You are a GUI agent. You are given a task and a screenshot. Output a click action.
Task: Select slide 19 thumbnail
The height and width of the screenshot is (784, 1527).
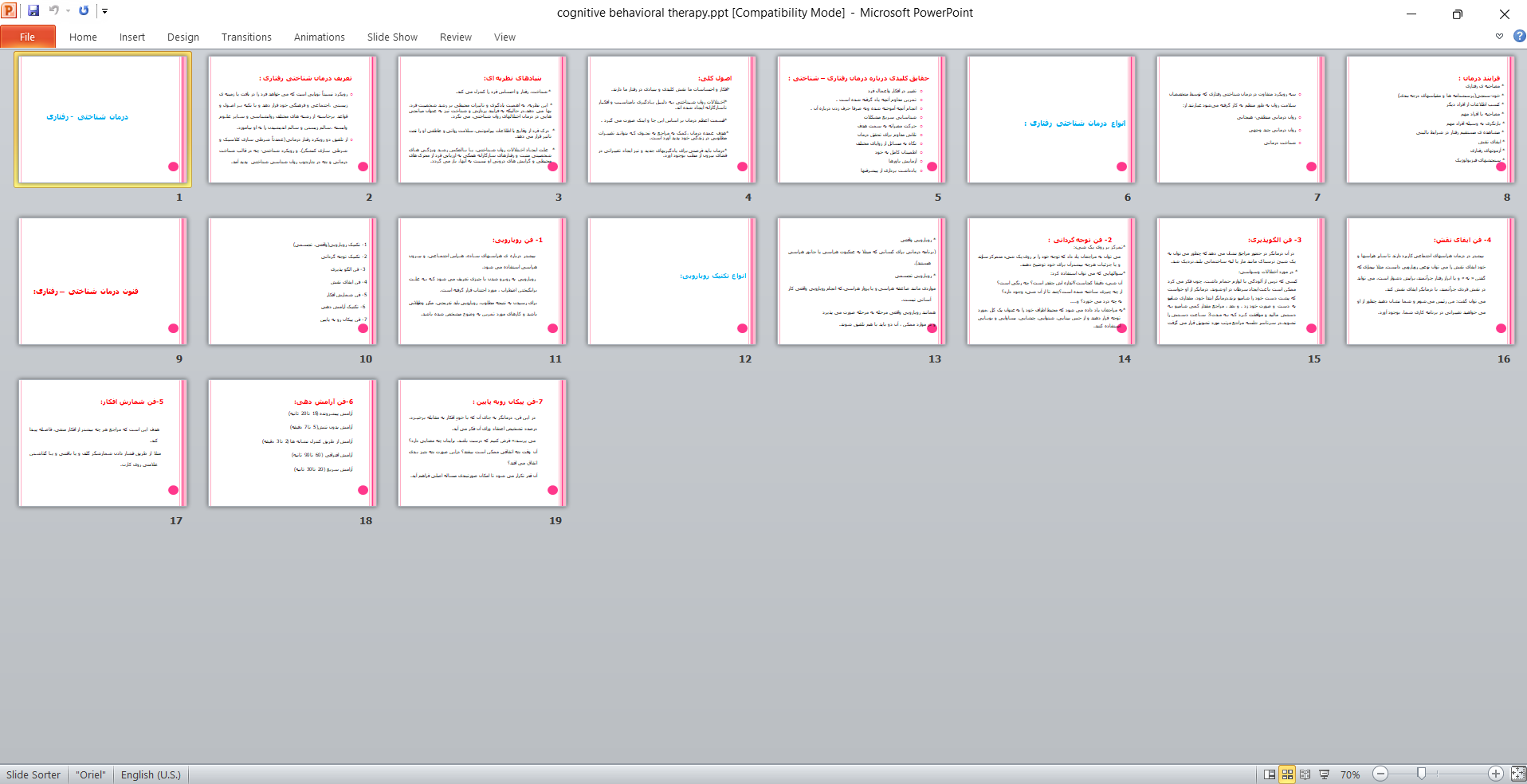click(x=482, y=443)
